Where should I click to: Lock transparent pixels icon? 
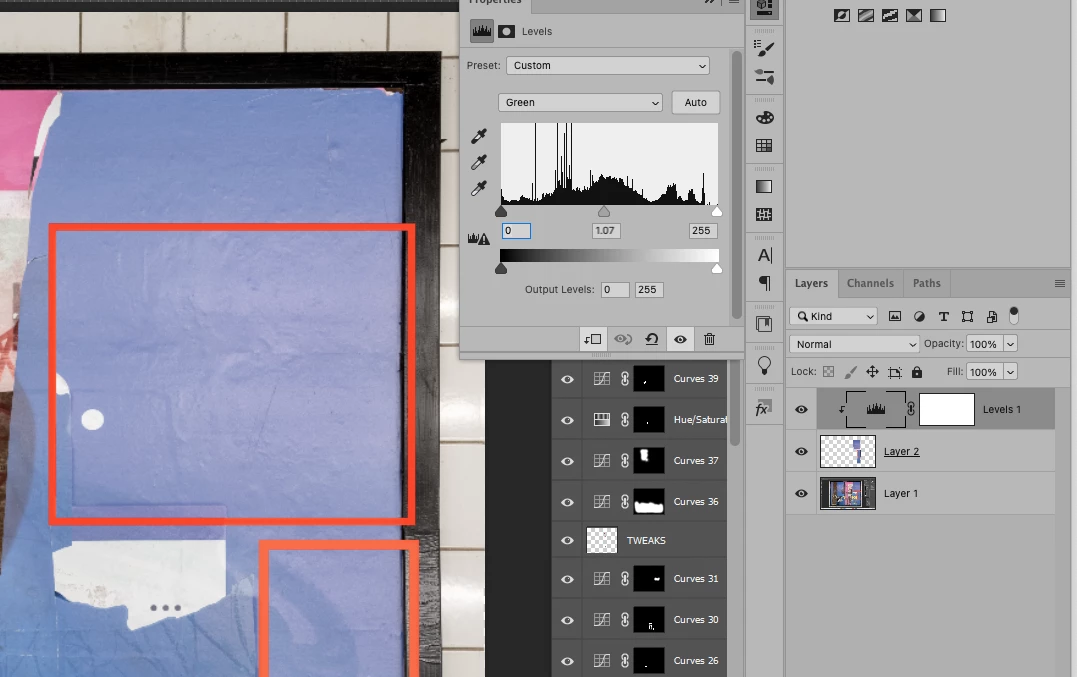(x=828, y=372)
